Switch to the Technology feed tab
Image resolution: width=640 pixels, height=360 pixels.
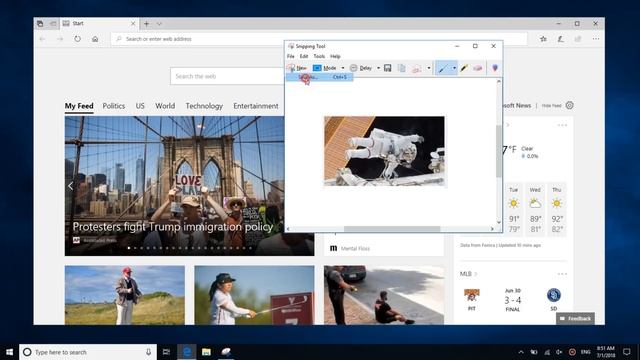point(204,106)
